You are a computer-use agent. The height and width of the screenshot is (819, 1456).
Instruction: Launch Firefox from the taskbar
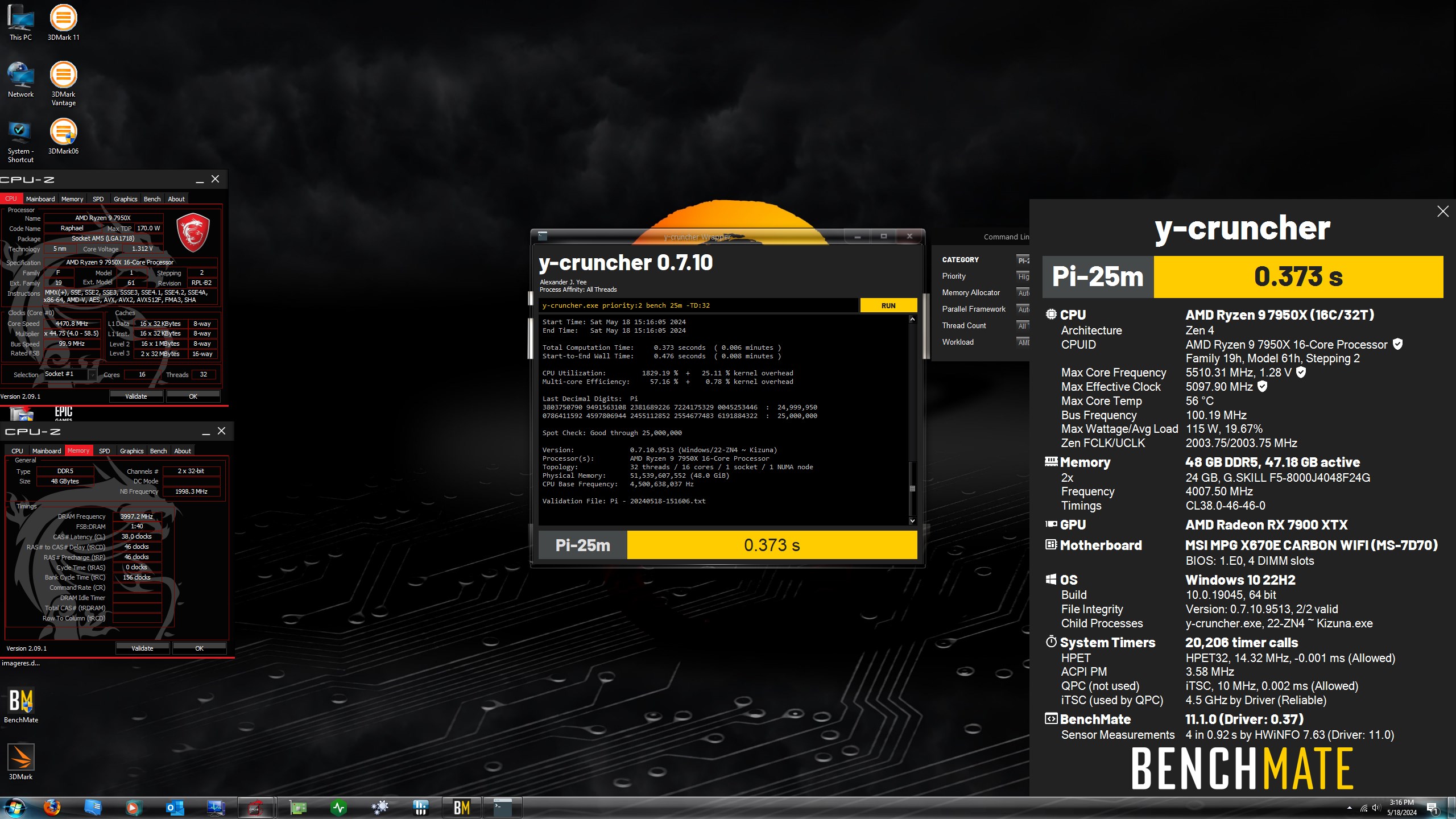[52, 808]
